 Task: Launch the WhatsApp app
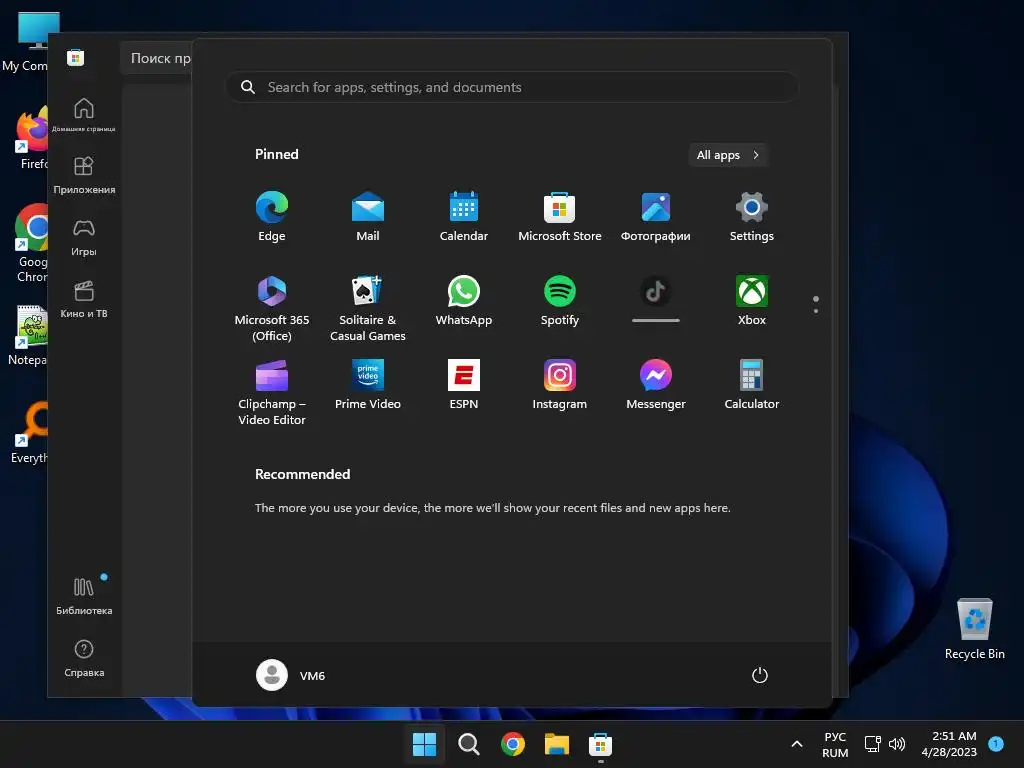click(x=464, y=300)
